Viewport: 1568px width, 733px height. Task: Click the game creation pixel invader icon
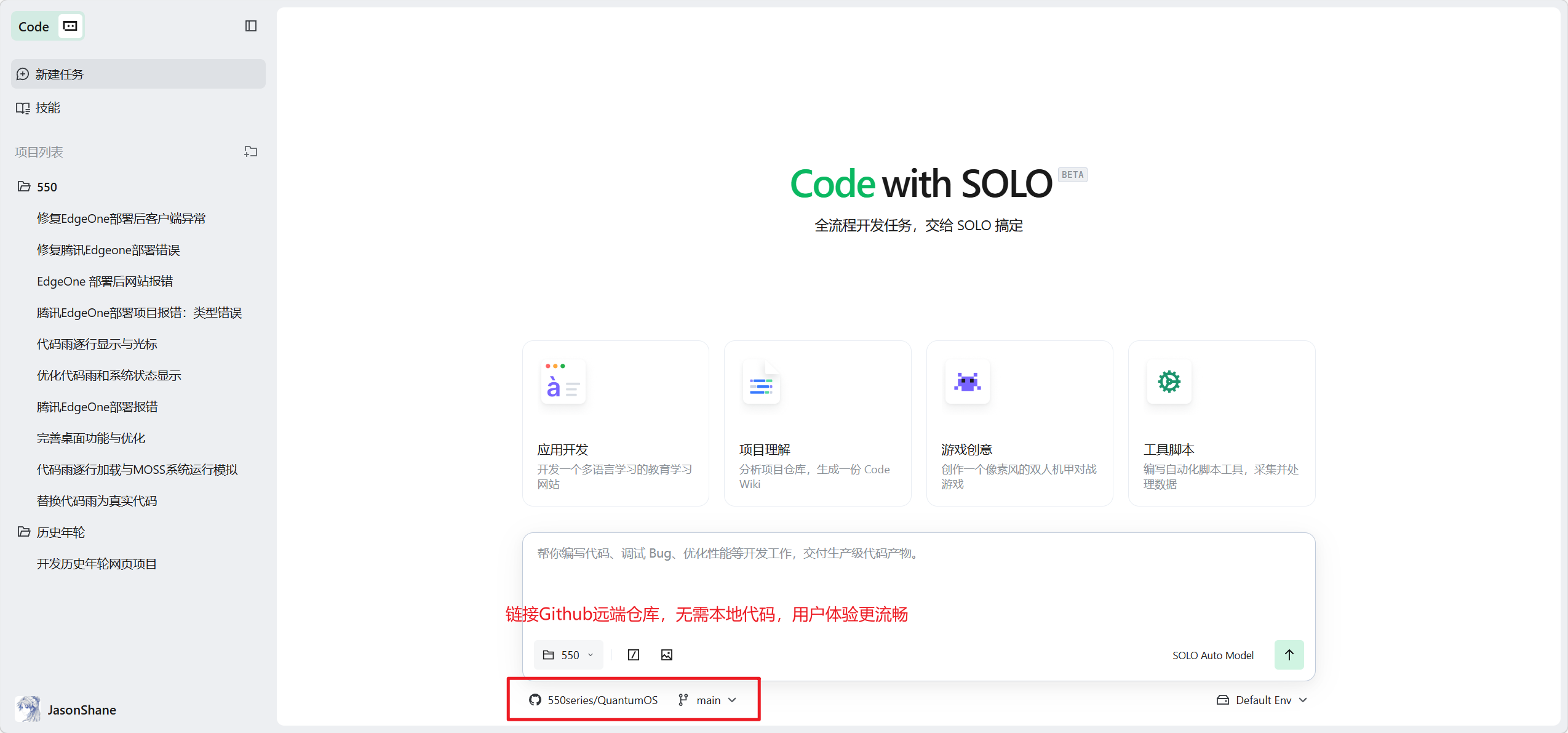click(967, 382)
